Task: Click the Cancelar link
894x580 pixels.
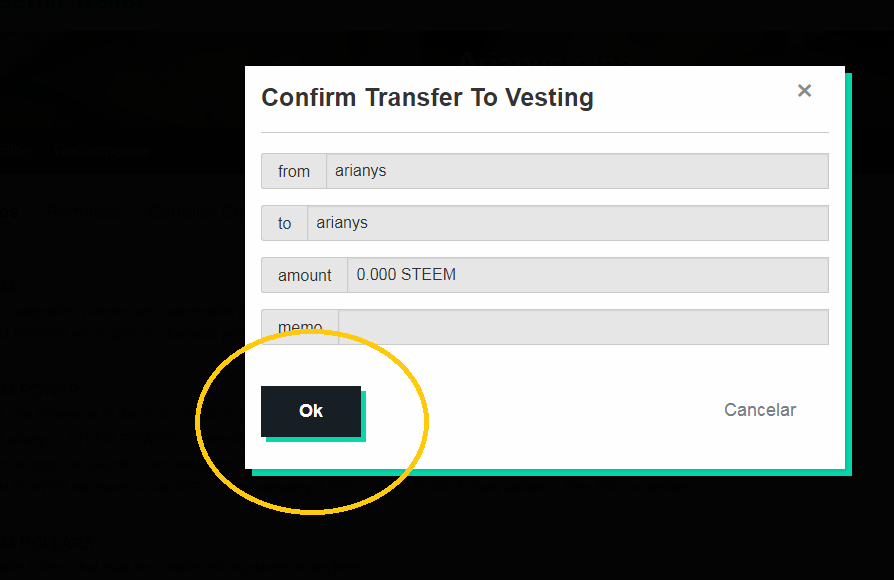Action: point(759,410)
